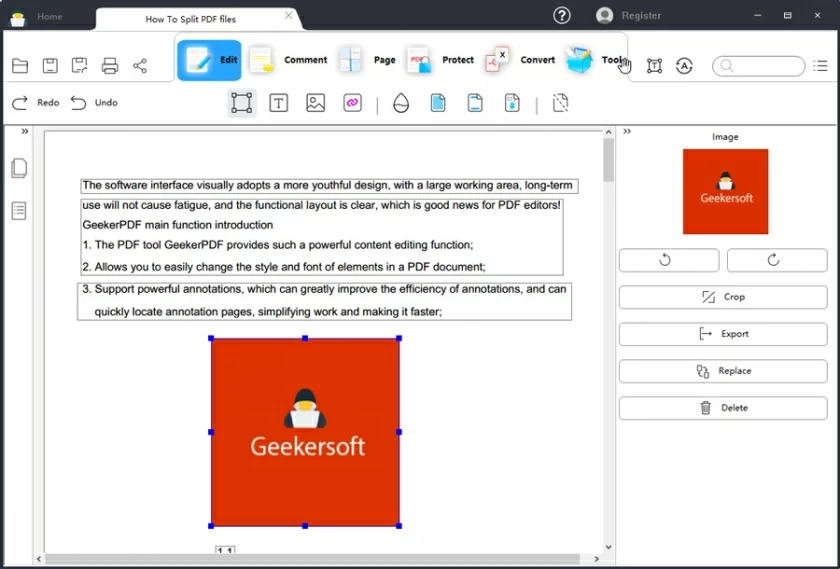Select the Add Image tool
The image size is (840, 569).
(316, 102)
